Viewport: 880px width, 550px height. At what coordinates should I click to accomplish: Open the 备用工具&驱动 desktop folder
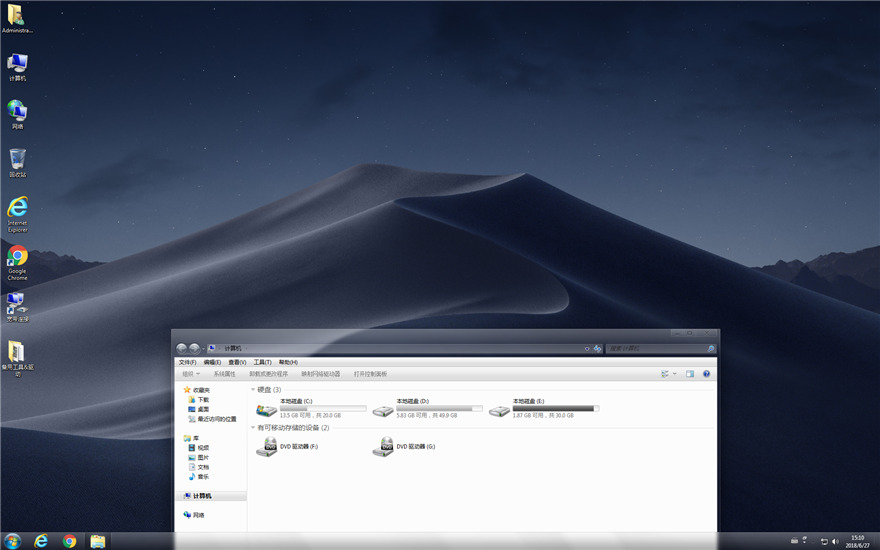coord(17,359)
